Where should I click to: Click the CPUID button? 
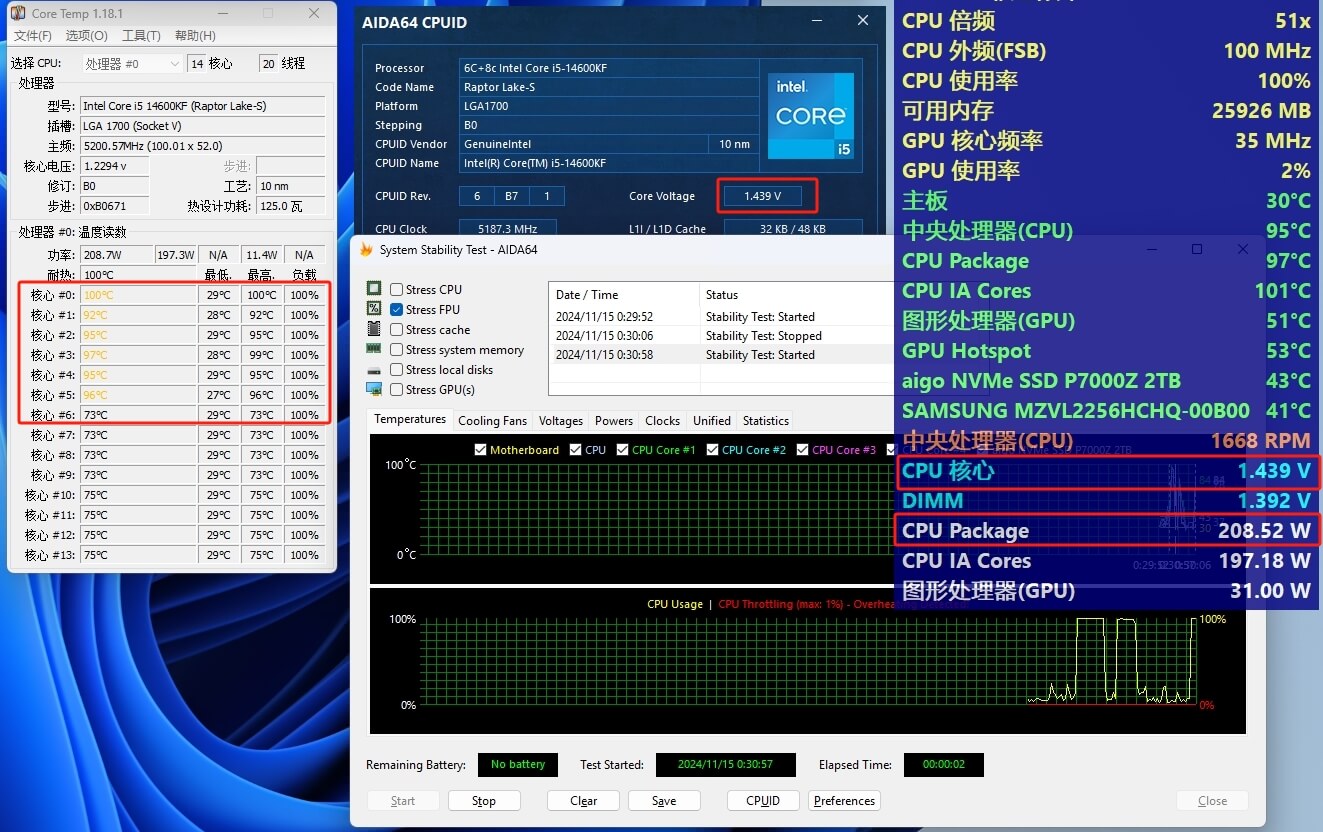point(763,801)
